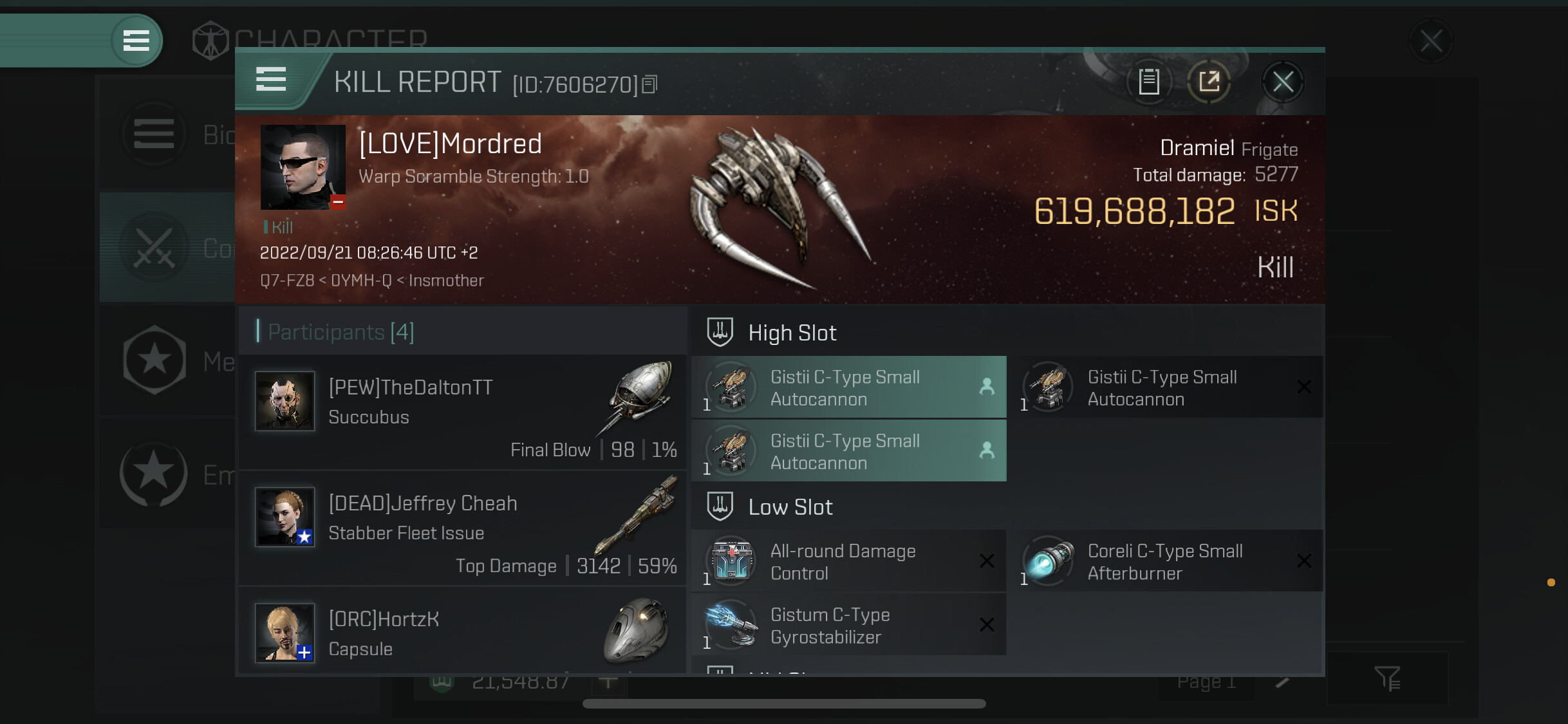The height and width of the screenshot is (724, 1568).
Task: Open the kill report clipboard icon
Action: pos(1149,82)
